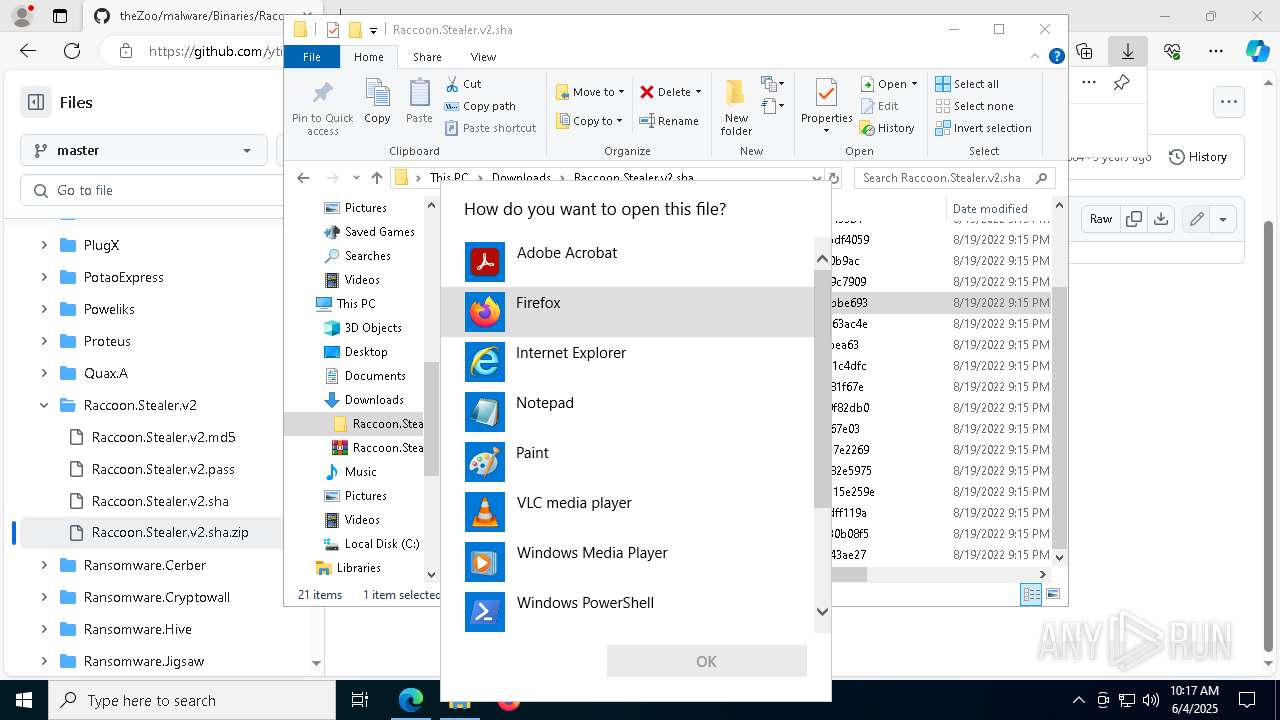Click the taskbar search box
1280x720 pixels.
click(192, 700)
